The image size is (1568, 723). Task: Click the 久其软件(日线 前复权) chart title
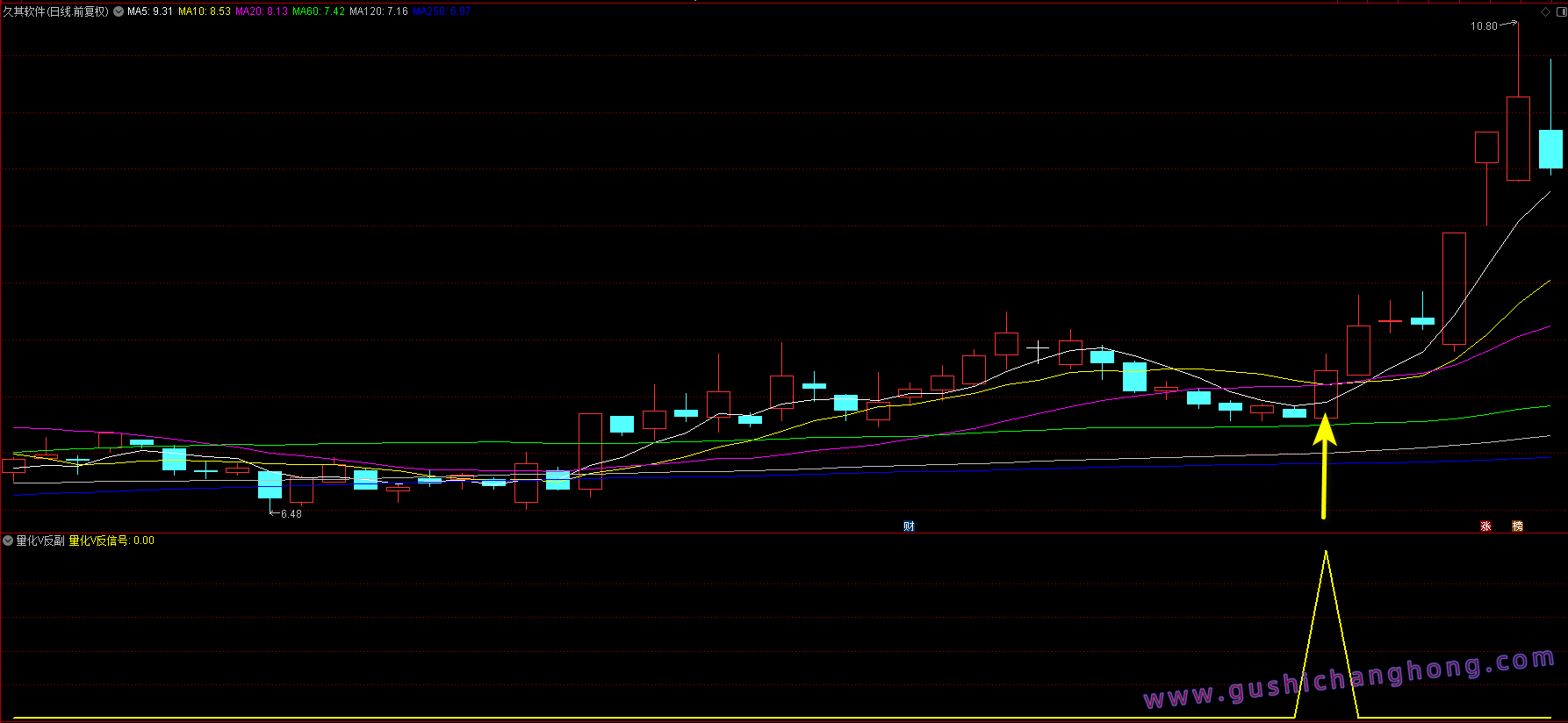pyautogui.click(x=56, y=11)
